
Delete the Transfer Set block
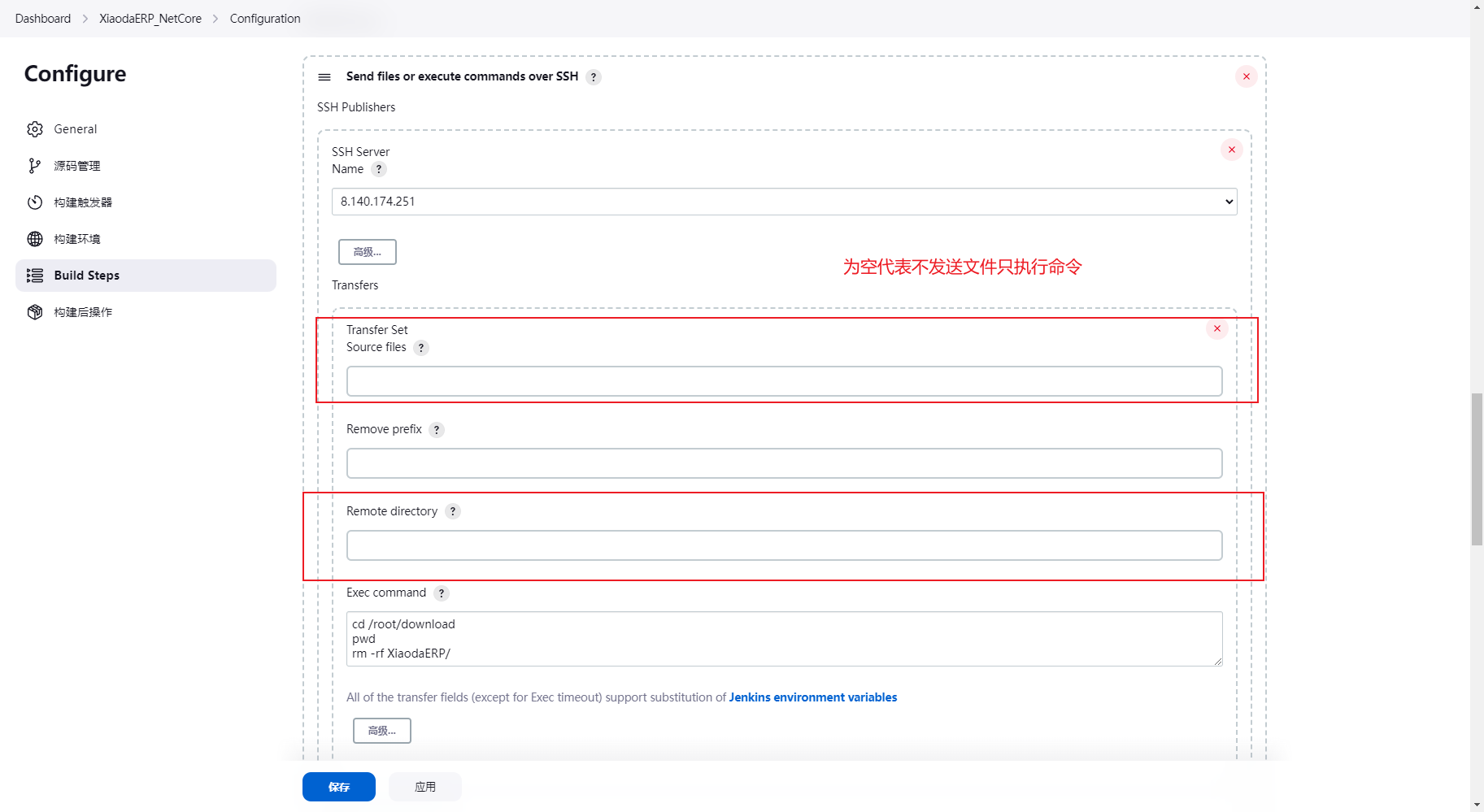(1216, 329)
